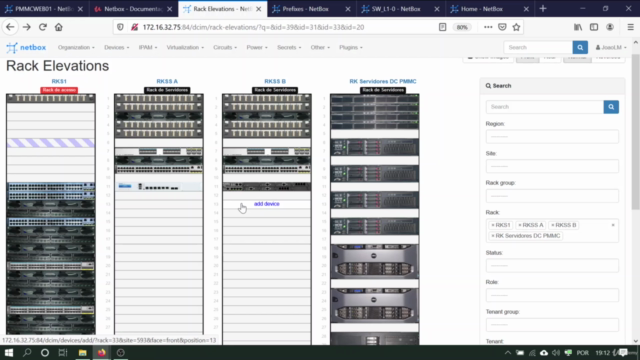This screenshot has width=640, height=360.
Task: Bookmark this page with the star
Action: coord(516,27)
